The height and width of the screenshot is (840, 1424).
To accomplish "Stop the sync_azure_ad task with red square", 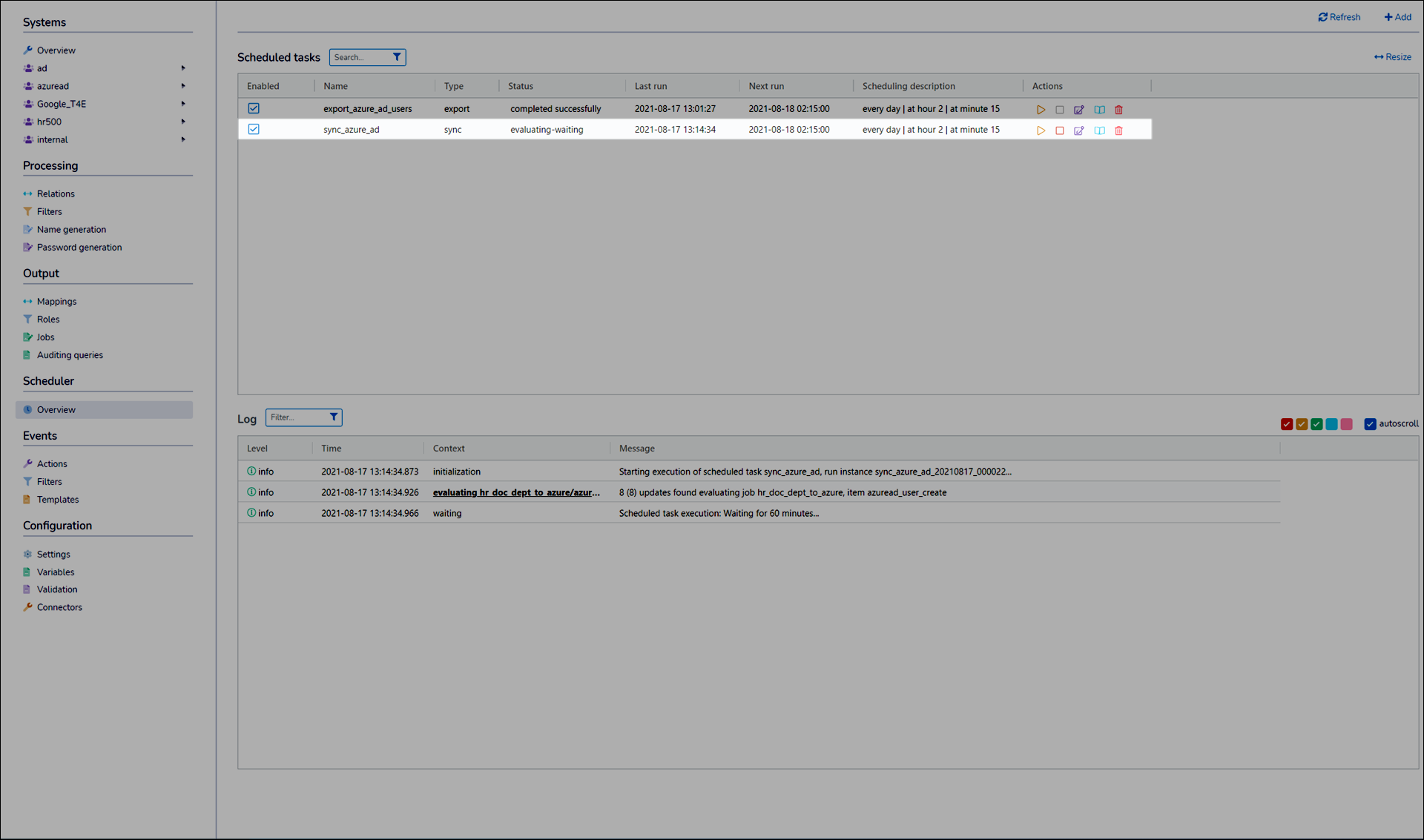I will click(x=1060, y=130).
